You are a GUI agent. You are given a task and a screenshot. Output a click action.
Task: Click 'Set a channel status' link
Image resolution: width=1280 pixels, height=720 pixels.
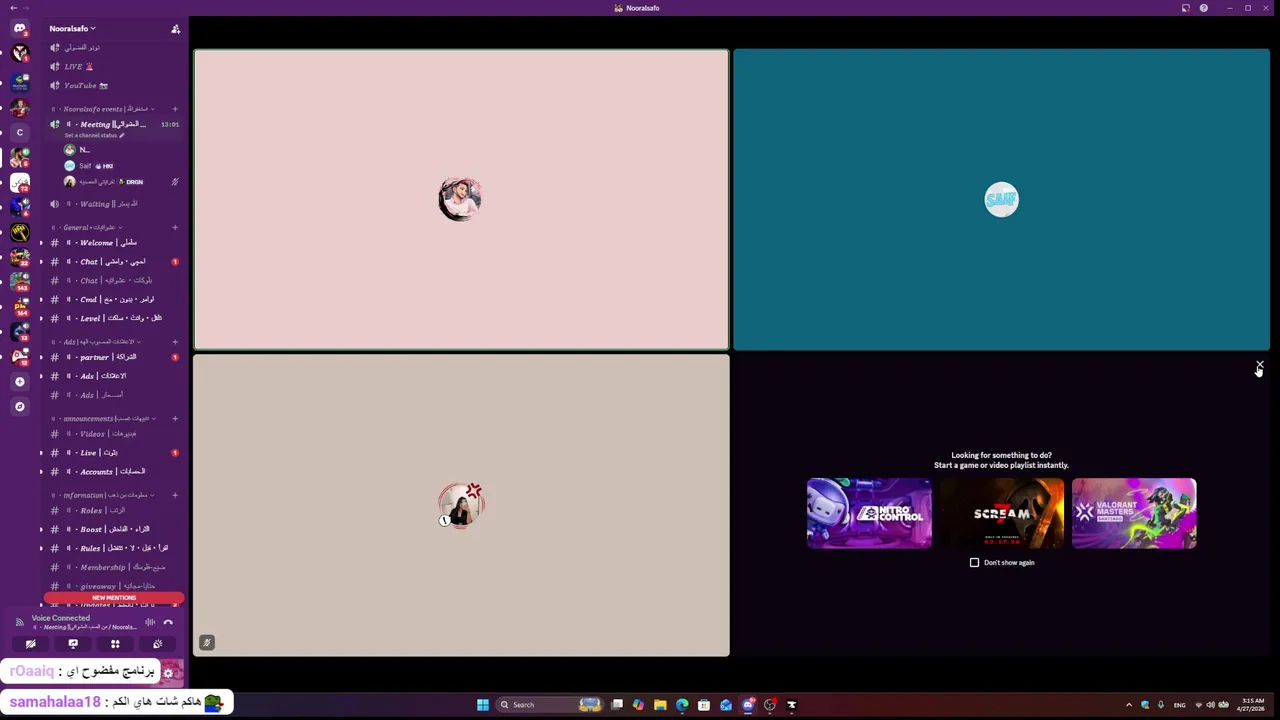pyautogui.click(x=94, y=135)
